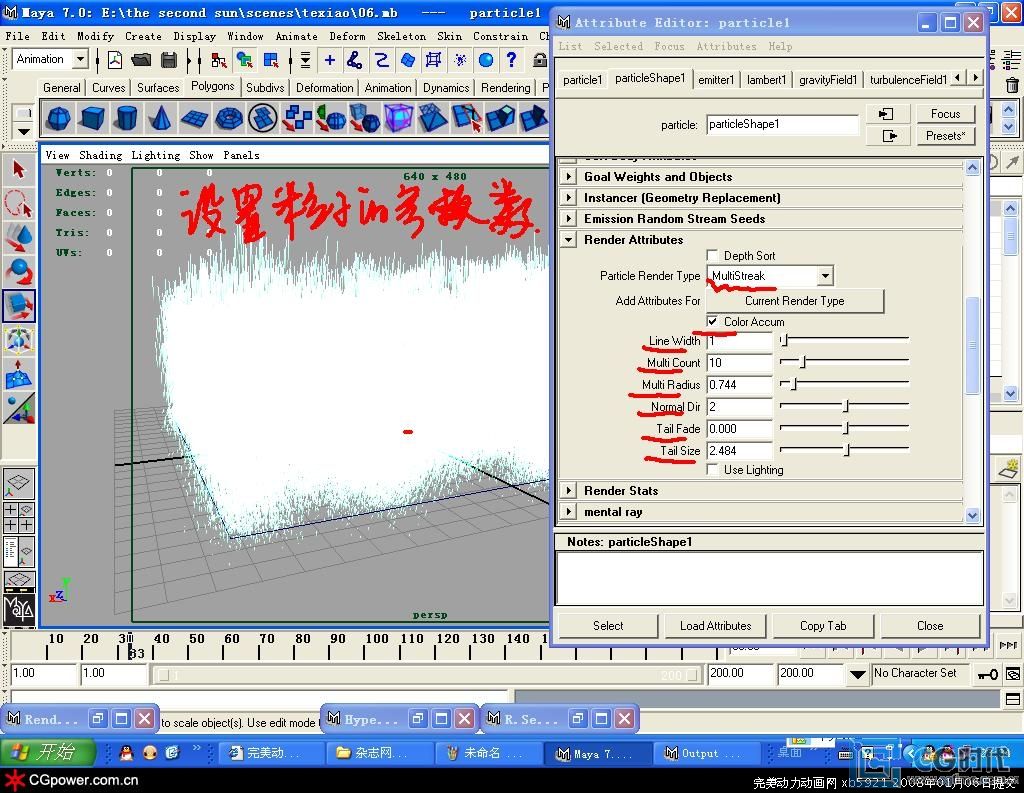This screenshot has height=793, width=1024.
Task: Enable the Depth Sort checkbox
Action: pyautogui.click(x=712, y=256)
